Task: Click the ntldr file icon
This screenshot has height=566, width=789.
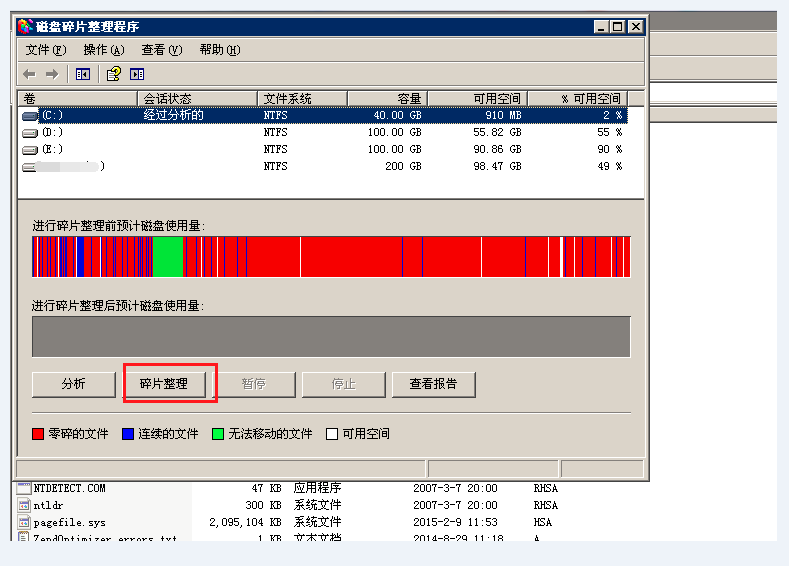Action: (25, 505)
